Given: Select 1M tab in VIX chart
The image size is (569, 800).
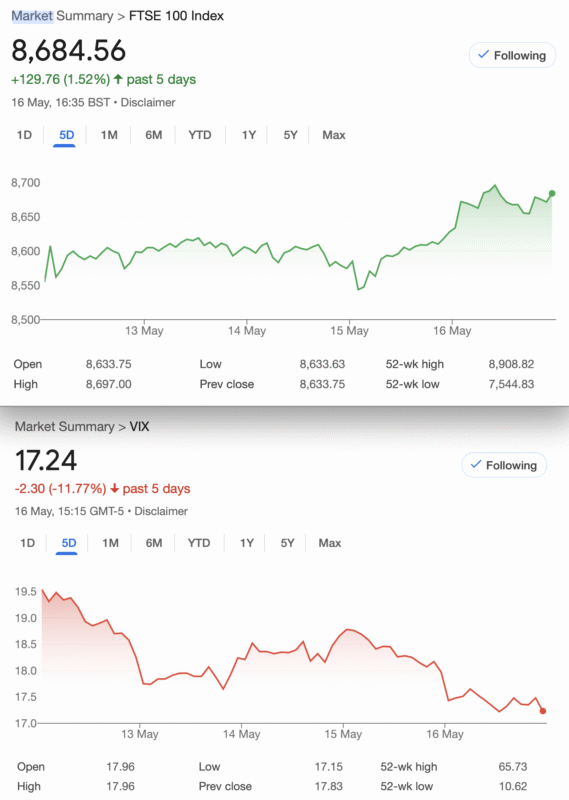Looking at the screenshot, I should pos(110,543).
